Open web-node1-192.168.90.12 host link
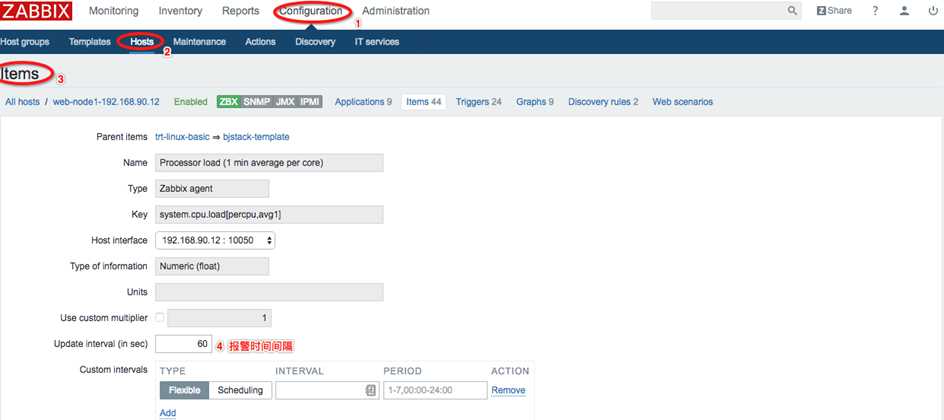 pos(106,102)
